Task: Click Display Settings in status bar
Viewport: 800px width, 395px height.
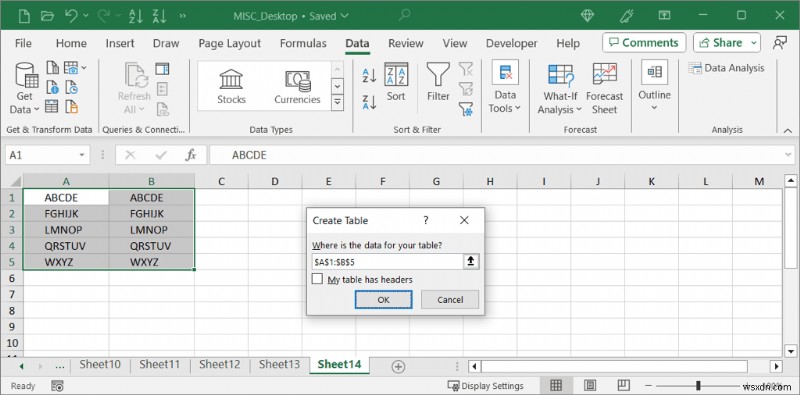Action: [x=485, y=386]
